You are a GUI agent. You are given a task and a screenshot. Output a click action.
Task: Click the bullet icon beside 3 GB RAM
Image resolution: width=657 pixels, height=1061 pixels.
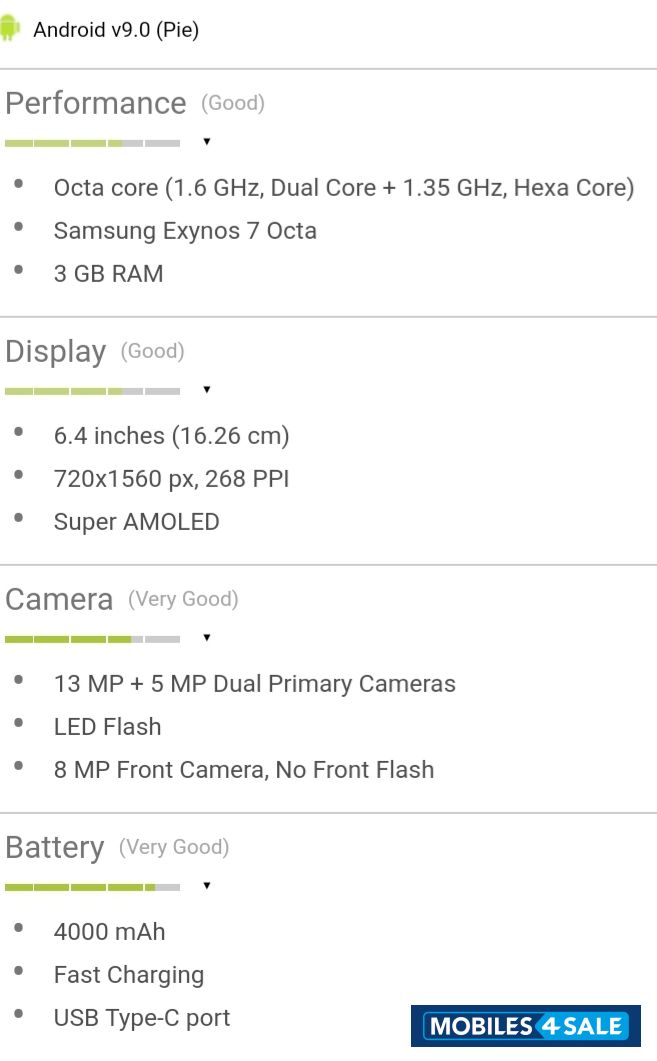coord(19,270)
